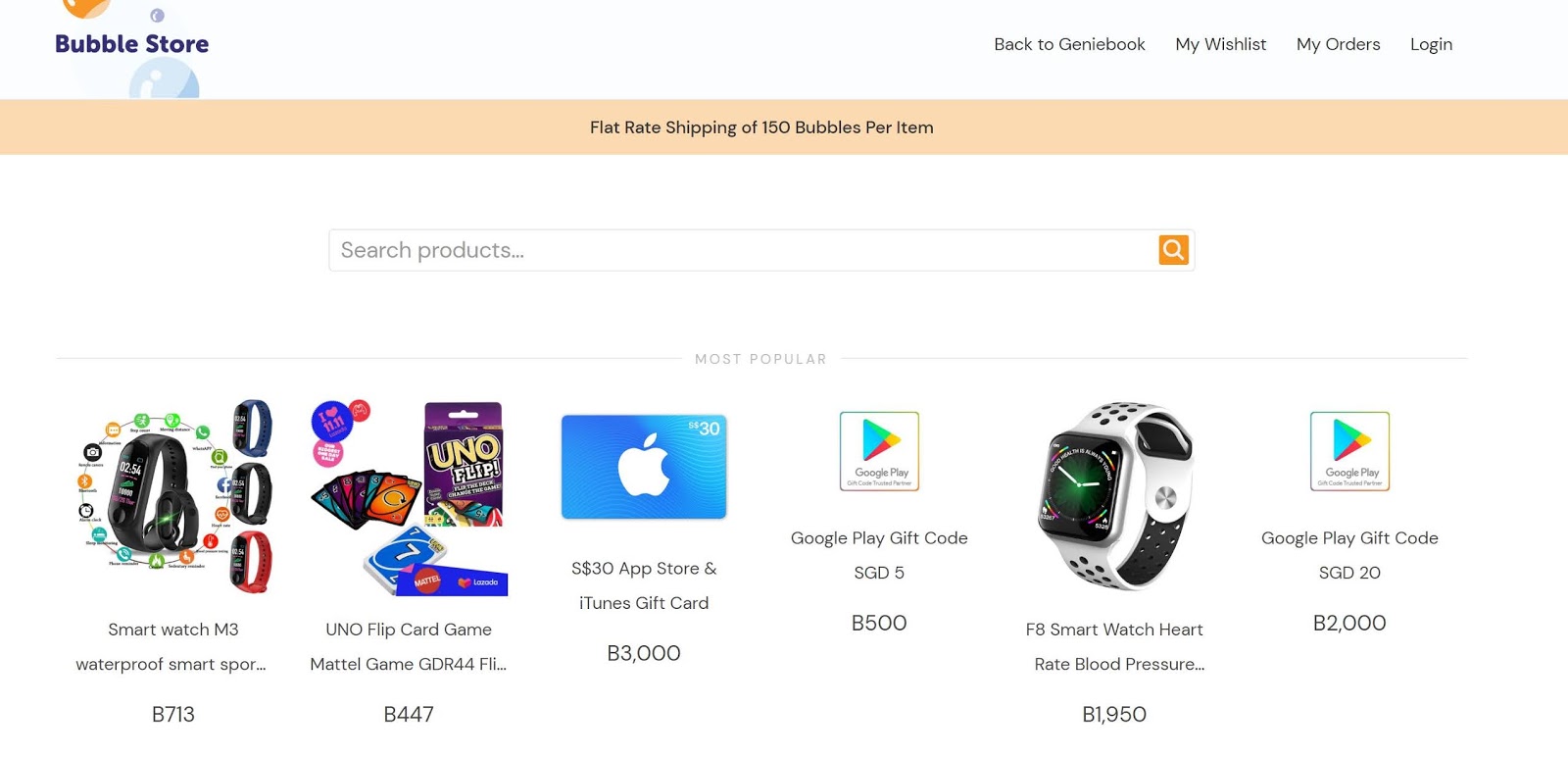Go back to Geniebook

1069,44
